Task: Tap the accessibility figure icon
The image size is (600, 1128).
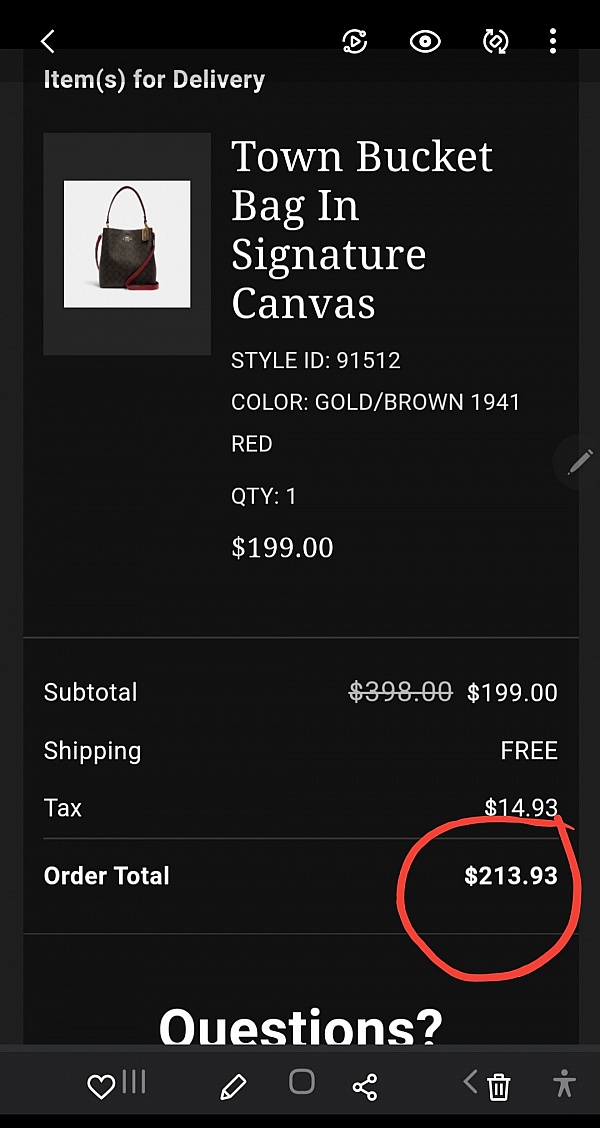Action: (x=563, y=1084)
